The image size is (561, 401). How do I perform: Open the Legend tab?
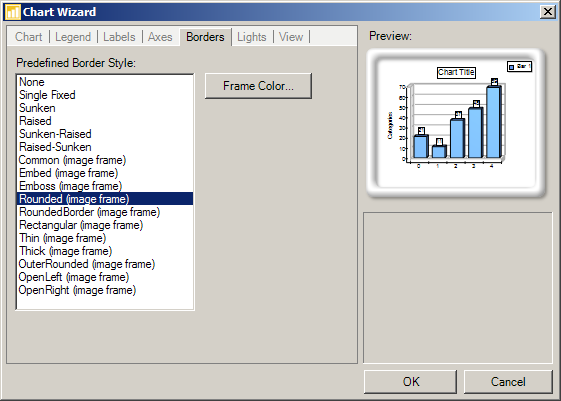[73, 37]
